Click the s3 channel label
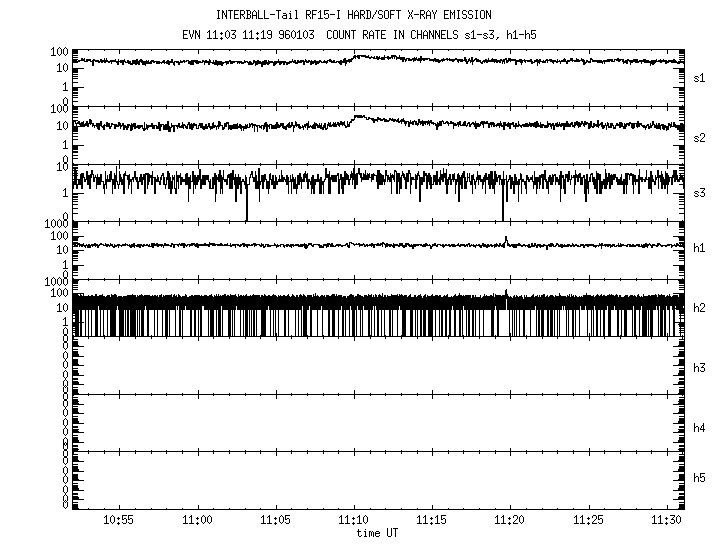Screen dimensions: 720x550 [x=700, y=192]
